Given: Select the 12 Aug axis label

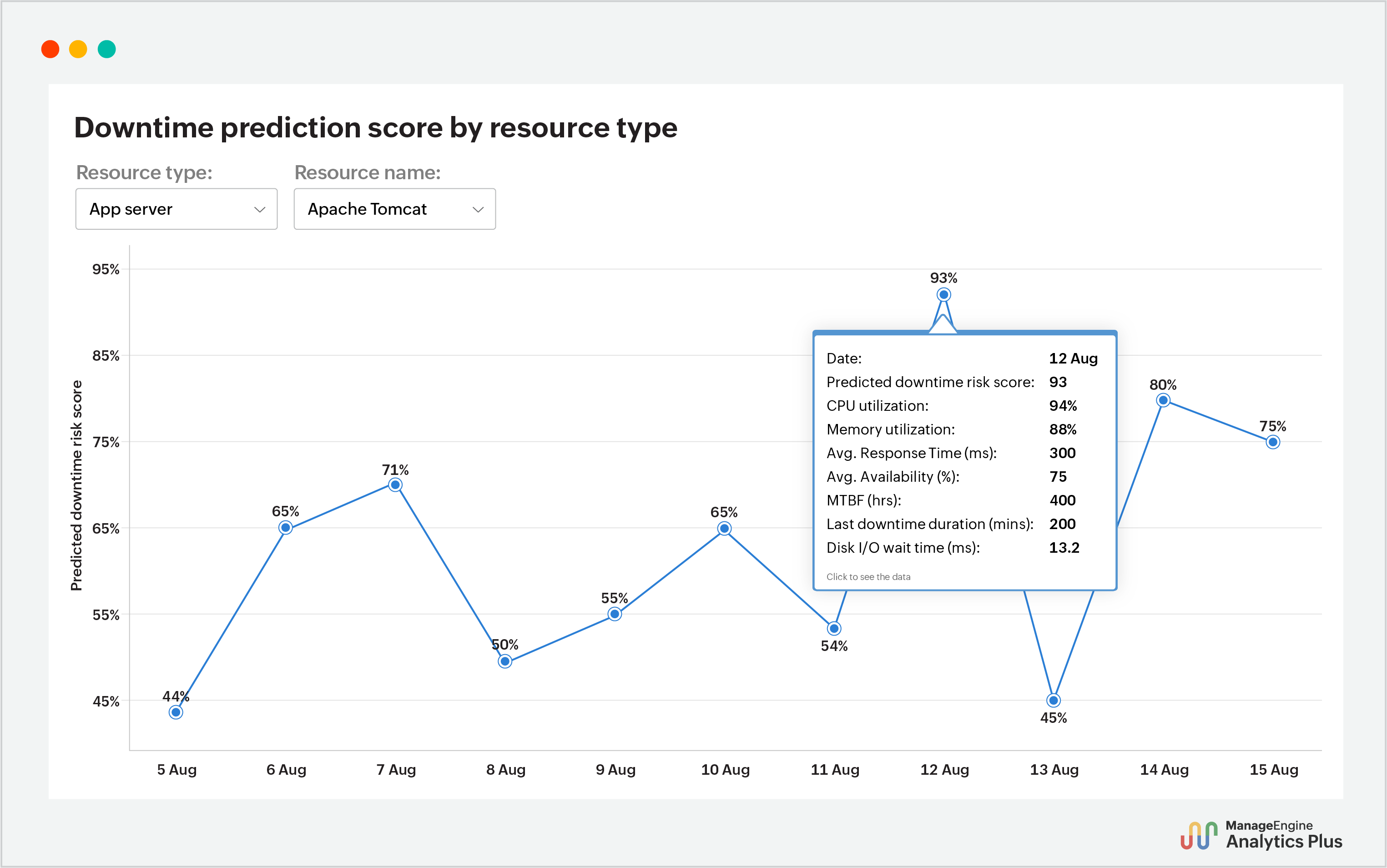Looking at the screenshot, I should [x=944, y=770].
